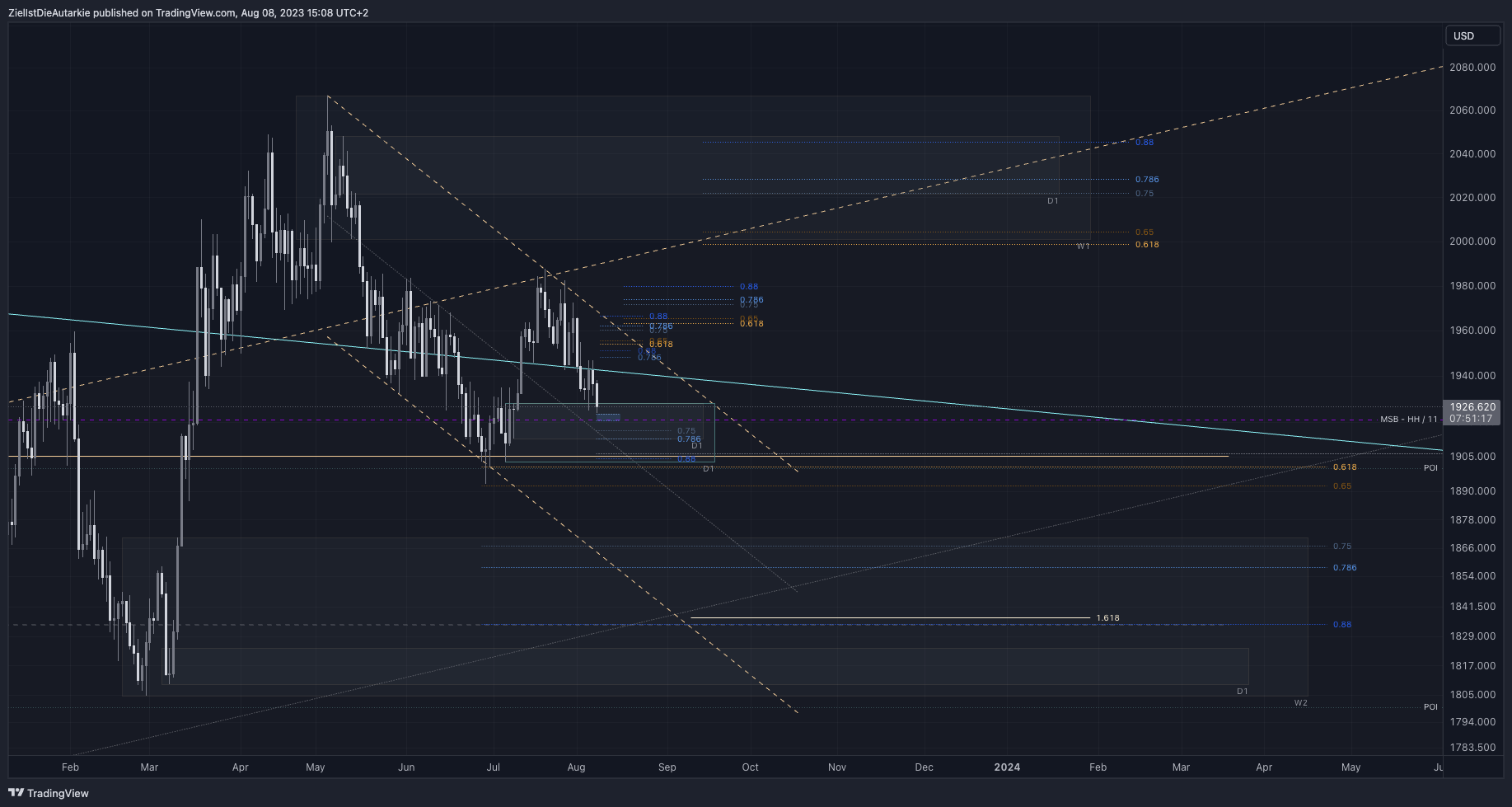Click the Sep label on time axis
This screenshot has height=807, width=1512.
point(667,767)
